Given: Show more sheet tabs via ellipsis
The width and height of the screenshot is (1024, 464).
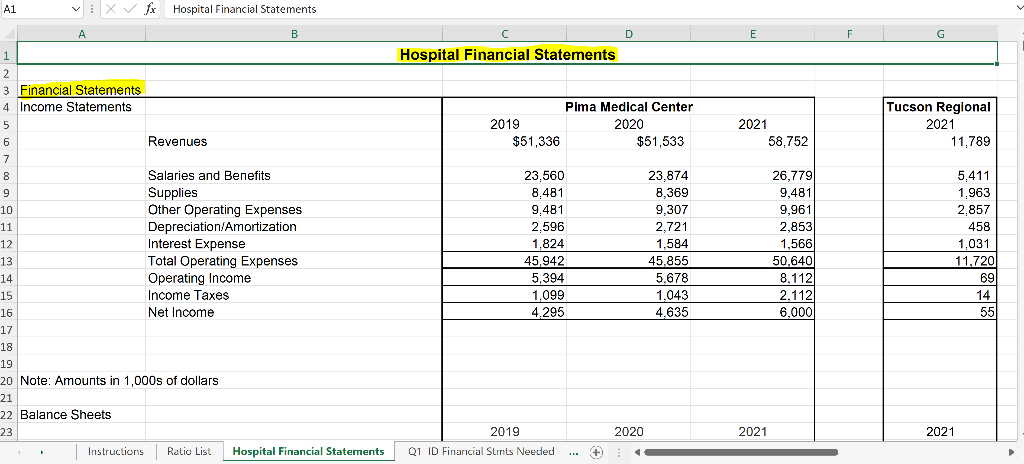Looking at the screenshot, I should pos(573,452).
